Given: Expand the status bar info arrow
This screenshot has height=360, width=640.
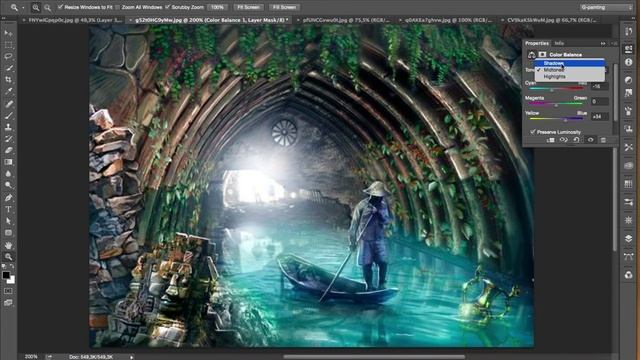Looking at the screenshot, I should tap(131, 357).
